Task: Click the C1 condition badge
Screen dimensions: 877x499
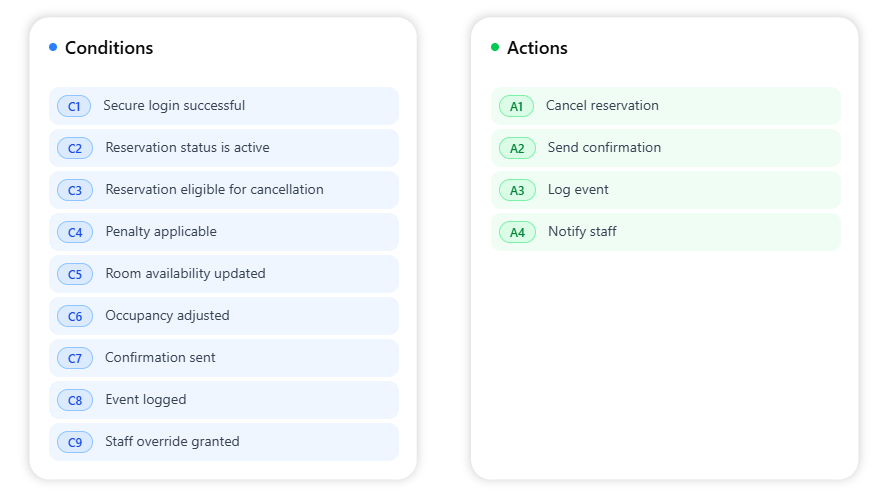Action: pyautogui.click(x=74, y=106)
